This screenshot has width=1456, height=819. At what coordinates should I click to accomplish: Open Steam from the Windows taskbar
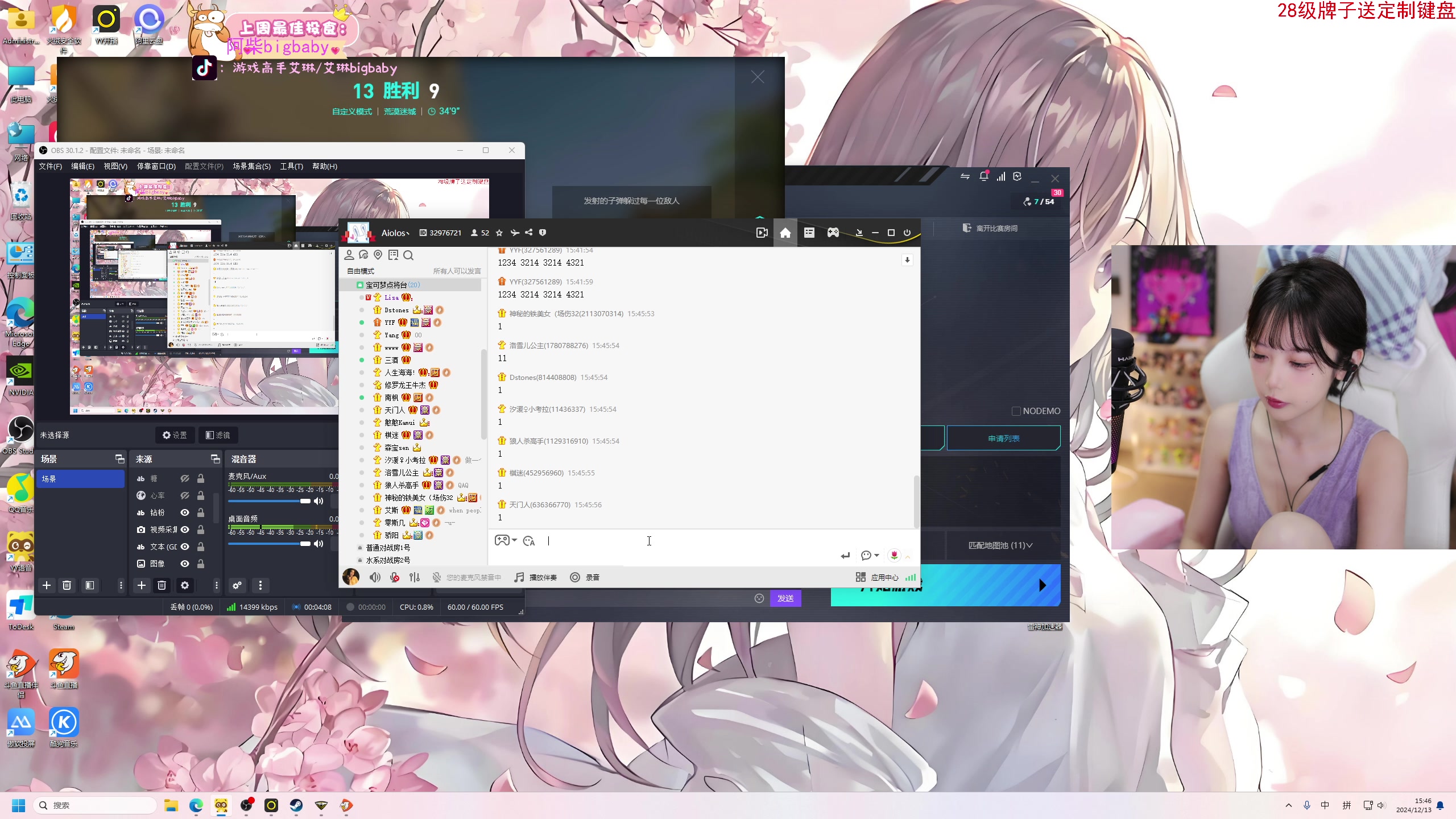(296, 805)
